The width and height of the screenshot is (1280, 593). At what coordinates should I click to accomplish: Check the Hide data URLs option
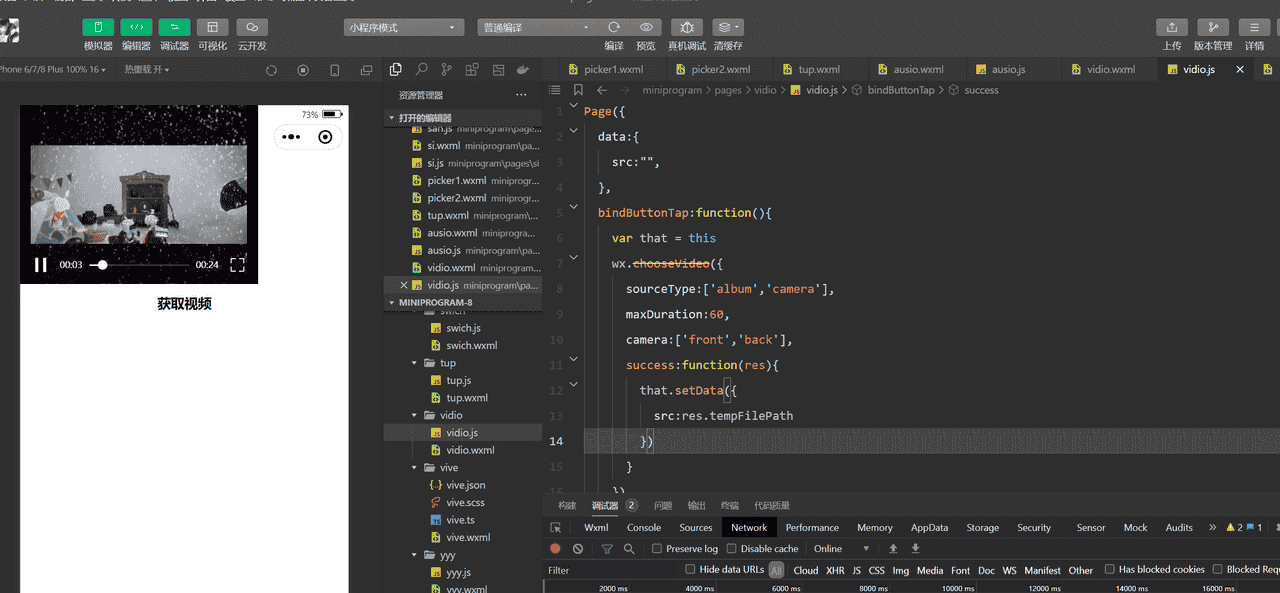[x=690, y=570]
